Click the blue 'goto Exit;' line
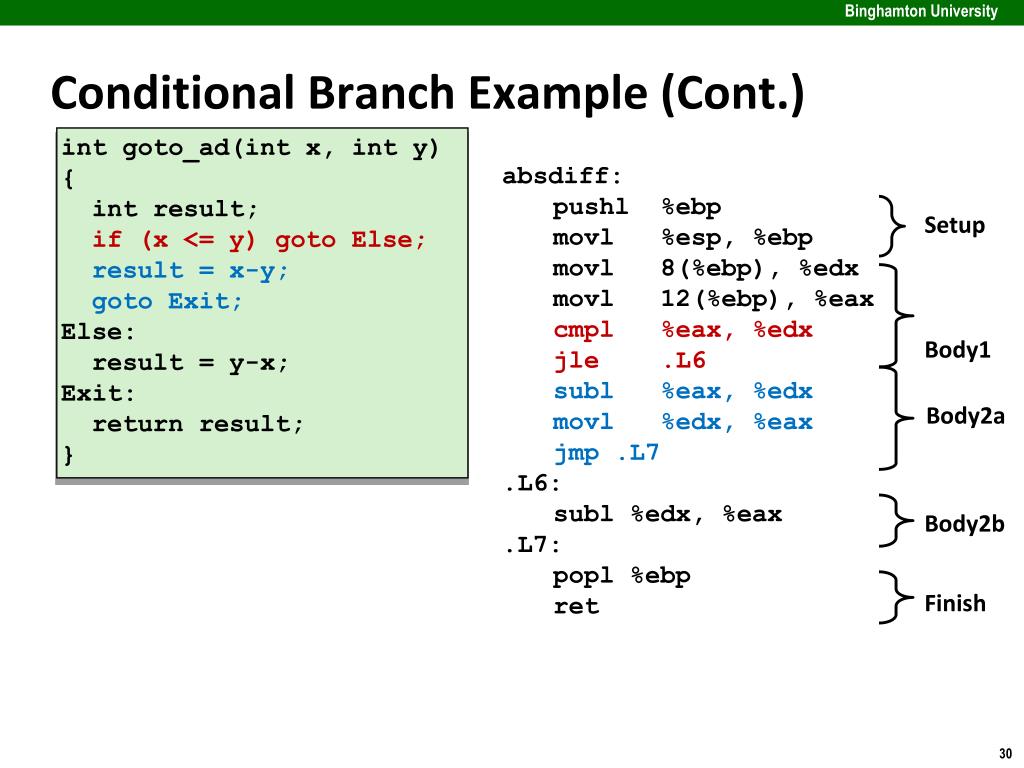 point(167,302)
